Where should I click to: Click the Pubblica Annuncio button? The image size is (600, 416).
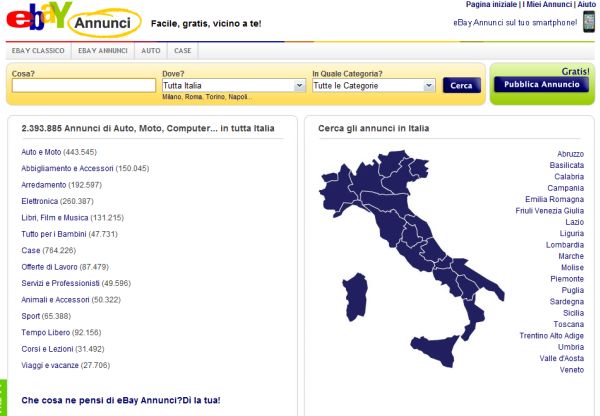[x=541, y=84]
